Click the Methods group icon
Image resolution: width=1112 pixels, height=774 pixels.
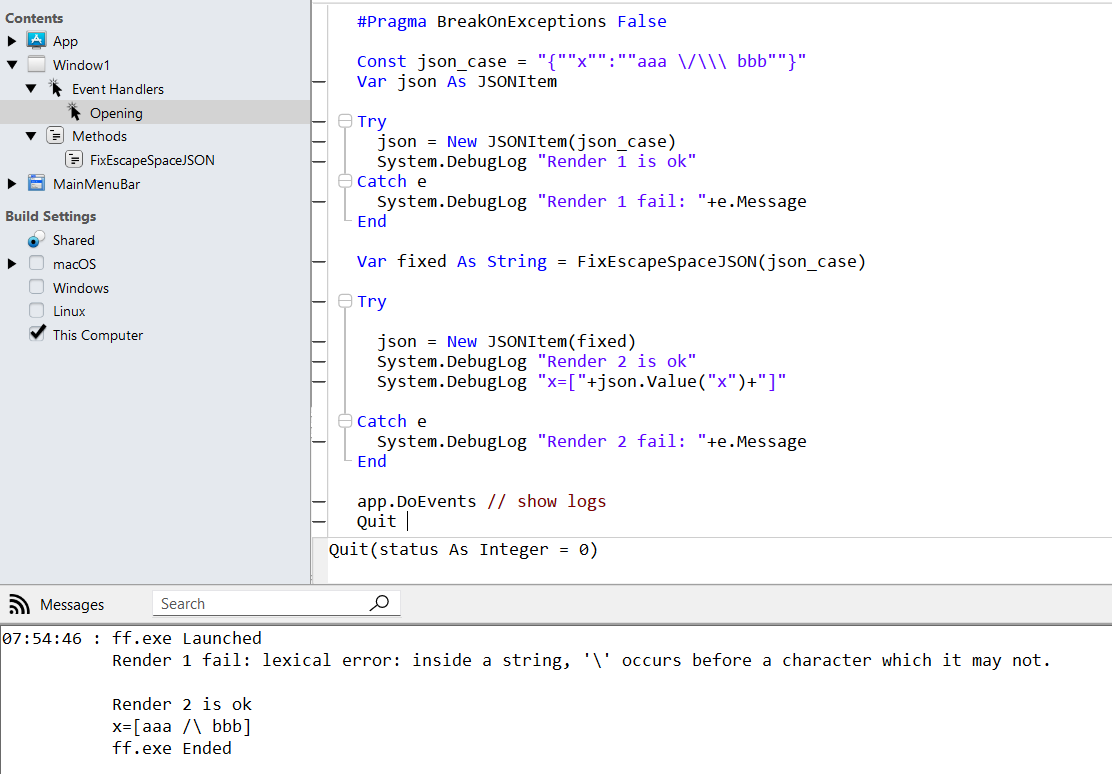(x=55, y=136)
